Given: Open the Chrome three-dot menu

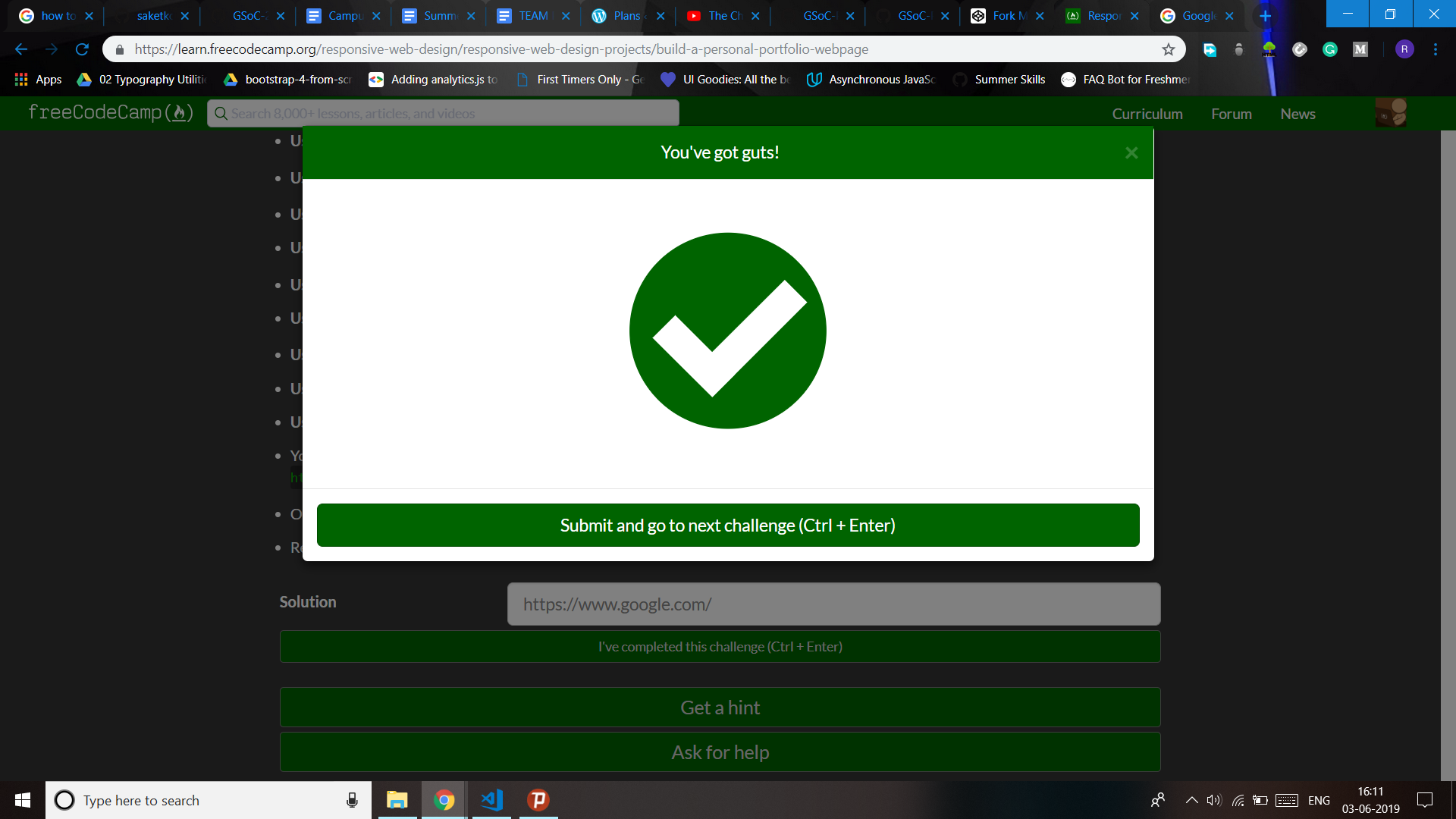Looking at the screenshot, I should tap(1435, 49).
